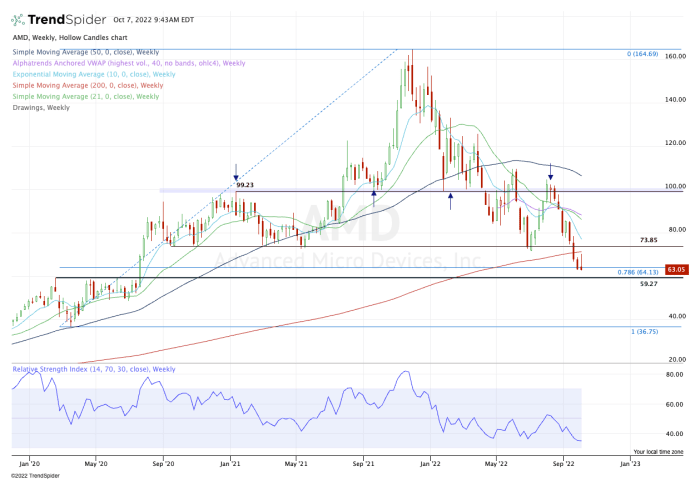Image resolution: width=700 pixels, height=481 pixels.
Task: Click the up arrow marker near Jan '22
Action: (451, 200)
